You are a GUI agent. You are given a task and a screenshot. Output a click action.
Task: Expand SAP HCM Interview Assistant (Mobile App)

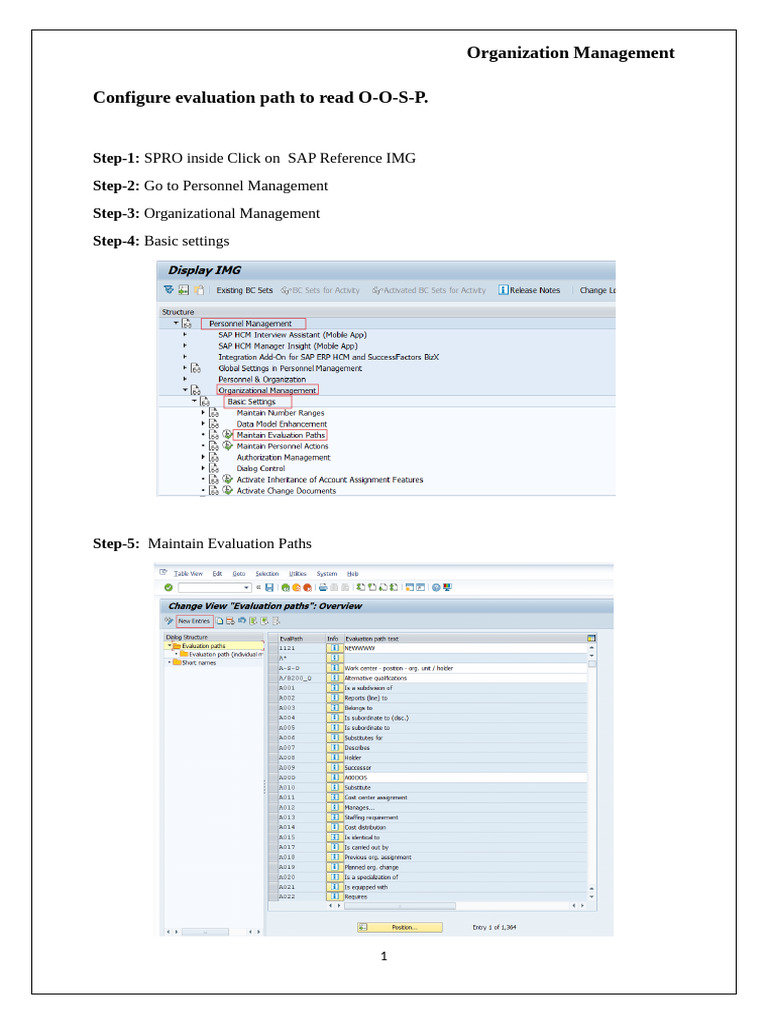tap(185, 334)
